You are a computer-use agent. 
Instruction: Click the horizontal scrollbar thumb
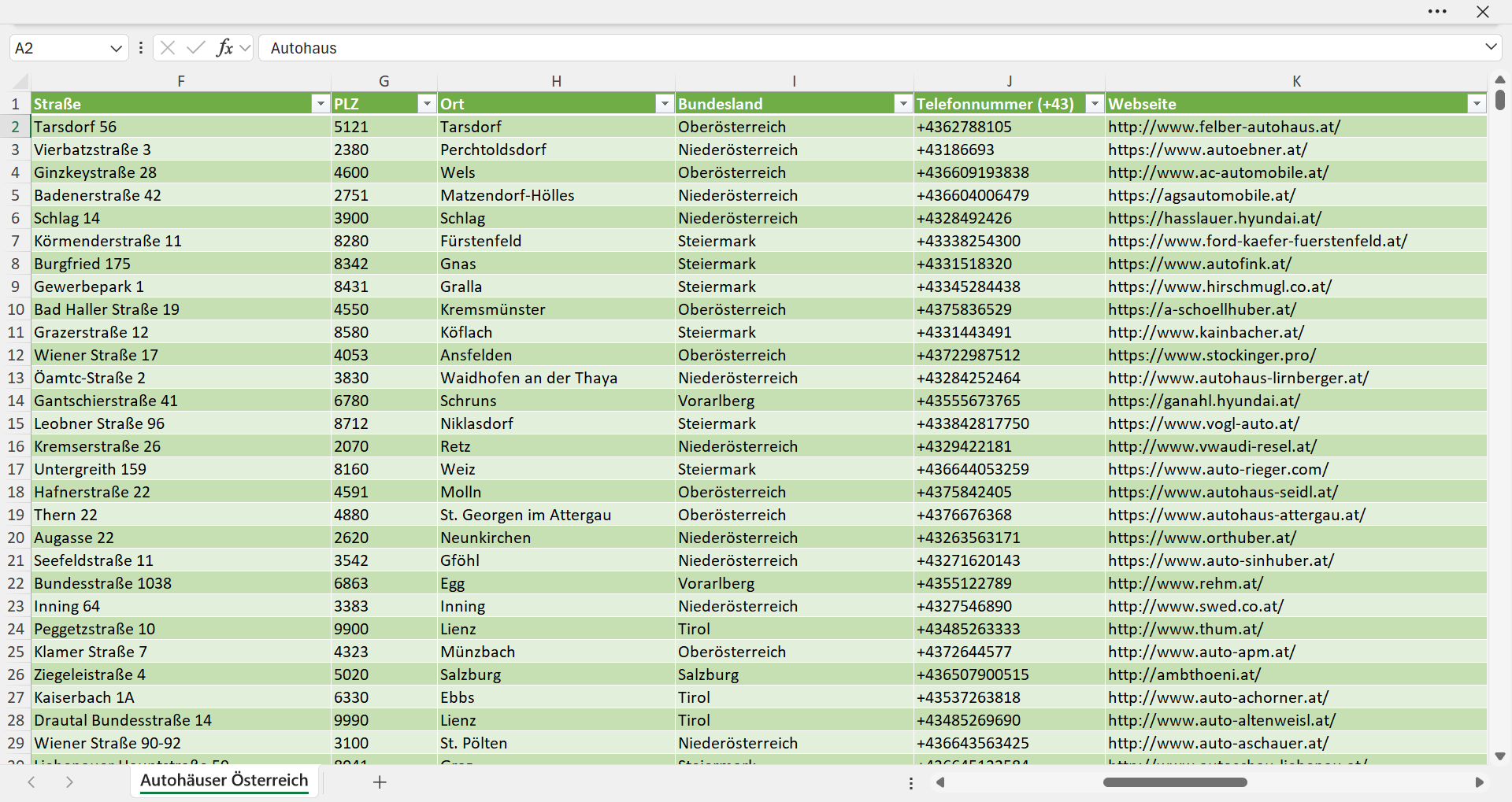[x=1175, y=782]
